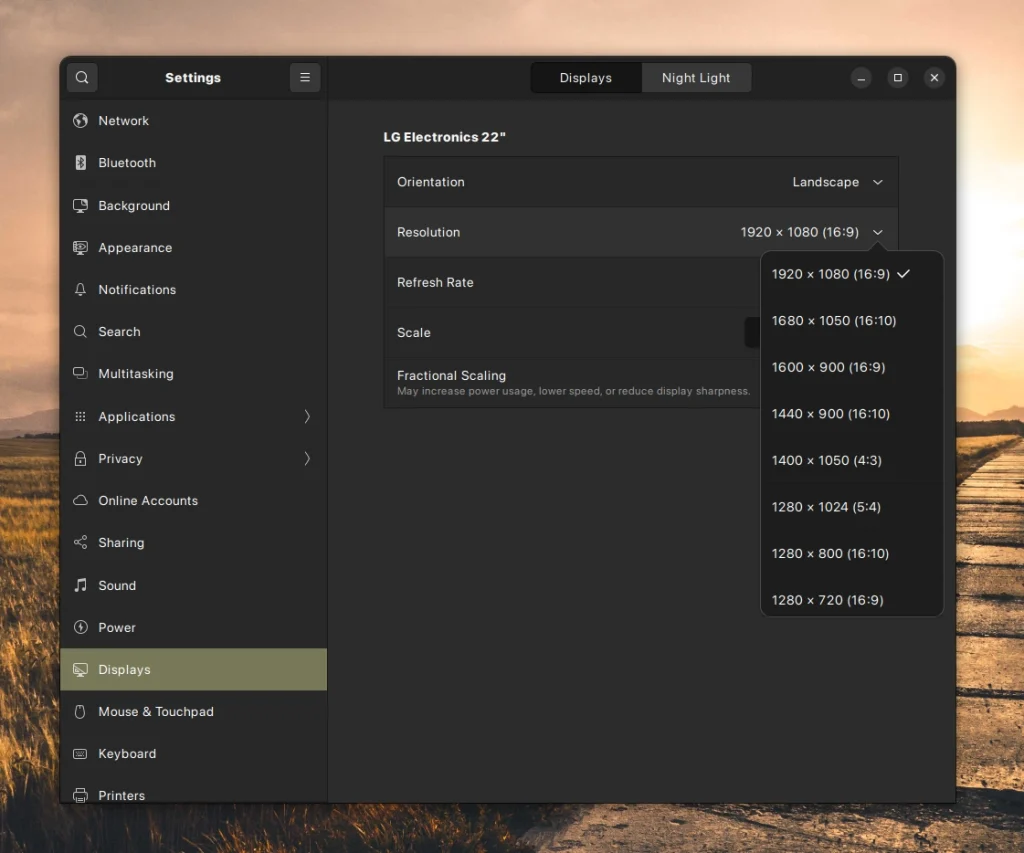
Task: Open Mouse & Touchpad via its icon
Action: coord(80,711)
